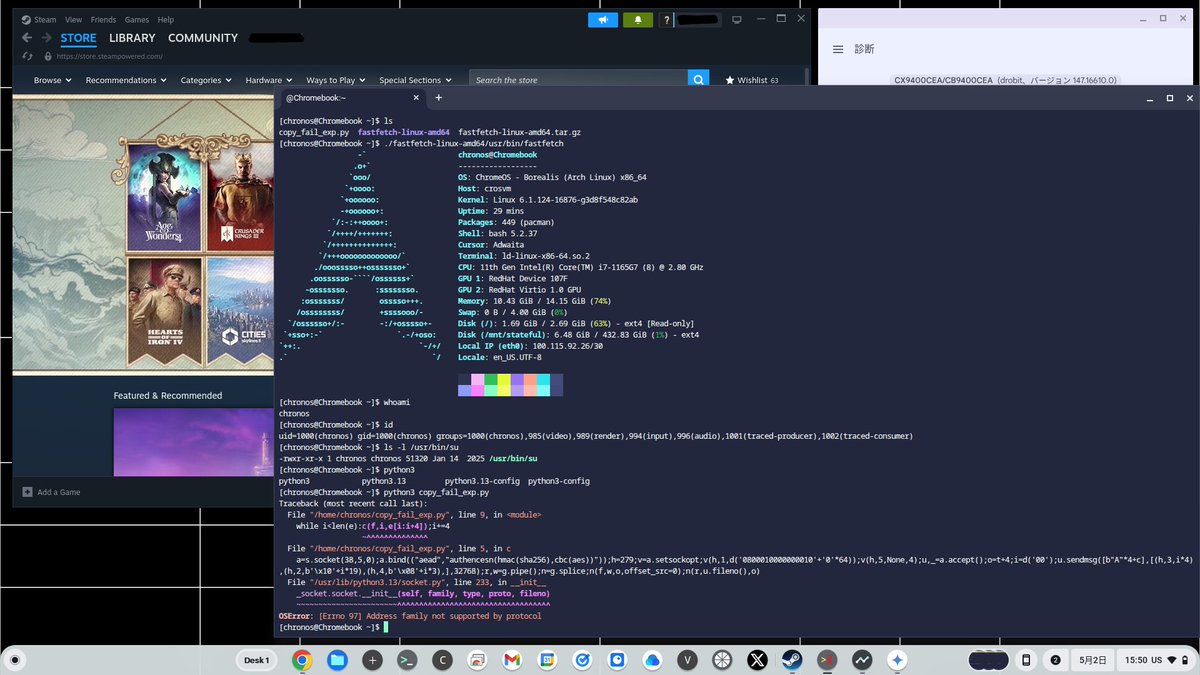This screenshot has width=1200, height=675.
Task: Switch to the COMMUNITY tab in Steam
Action: pyautogui.click(x=203, y=38)
